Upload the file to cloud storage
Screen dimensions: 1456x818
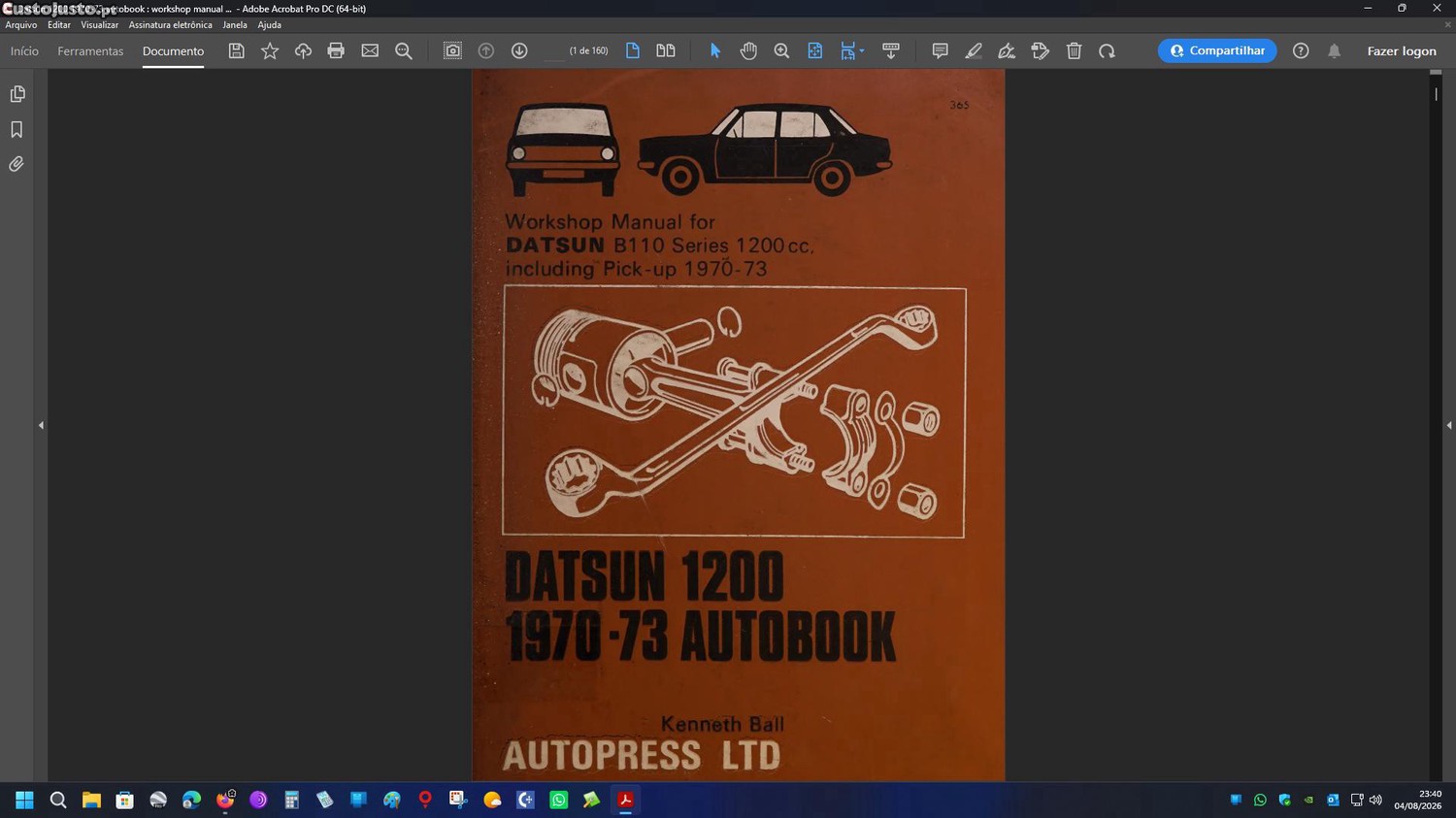point(303,50)
